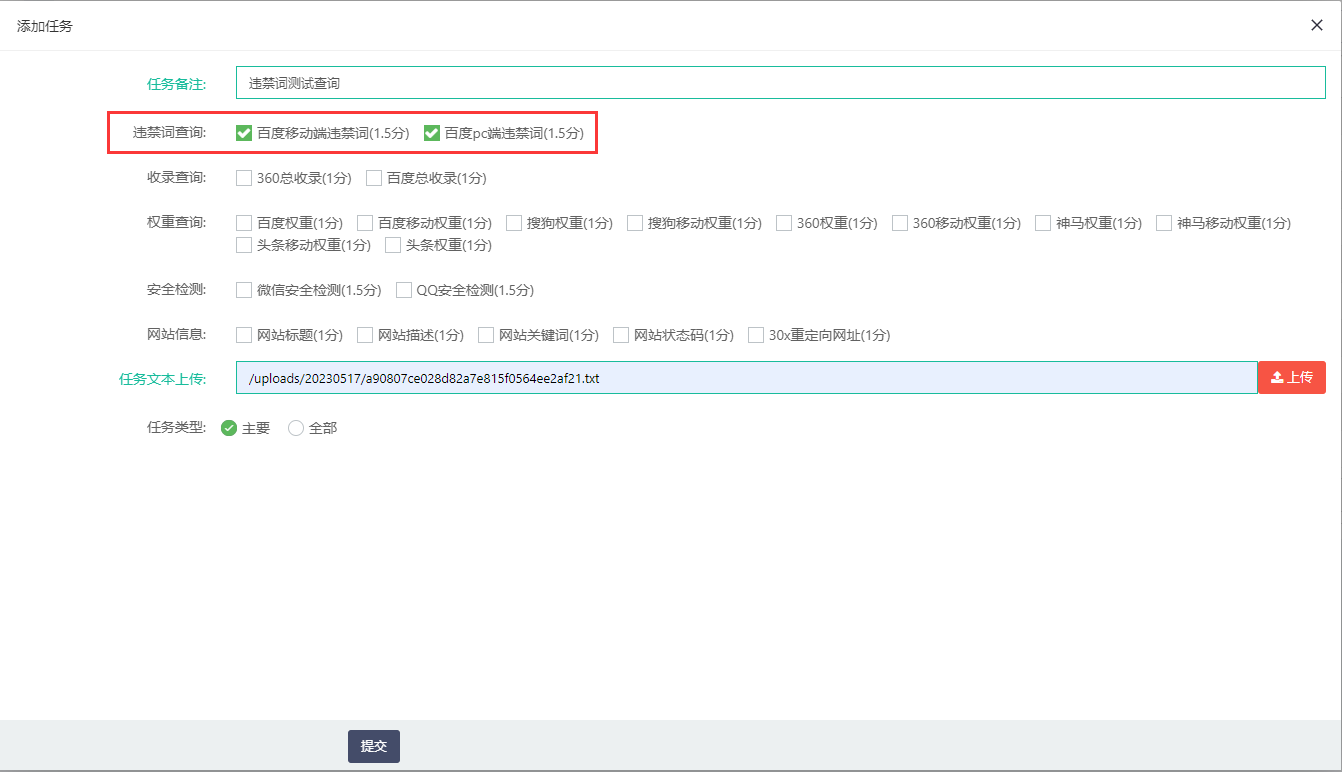Select 360移动权重 checkbox
The height and width of the screenshot is (772, 1342).
pyautogui.click(x=900, y=223)
